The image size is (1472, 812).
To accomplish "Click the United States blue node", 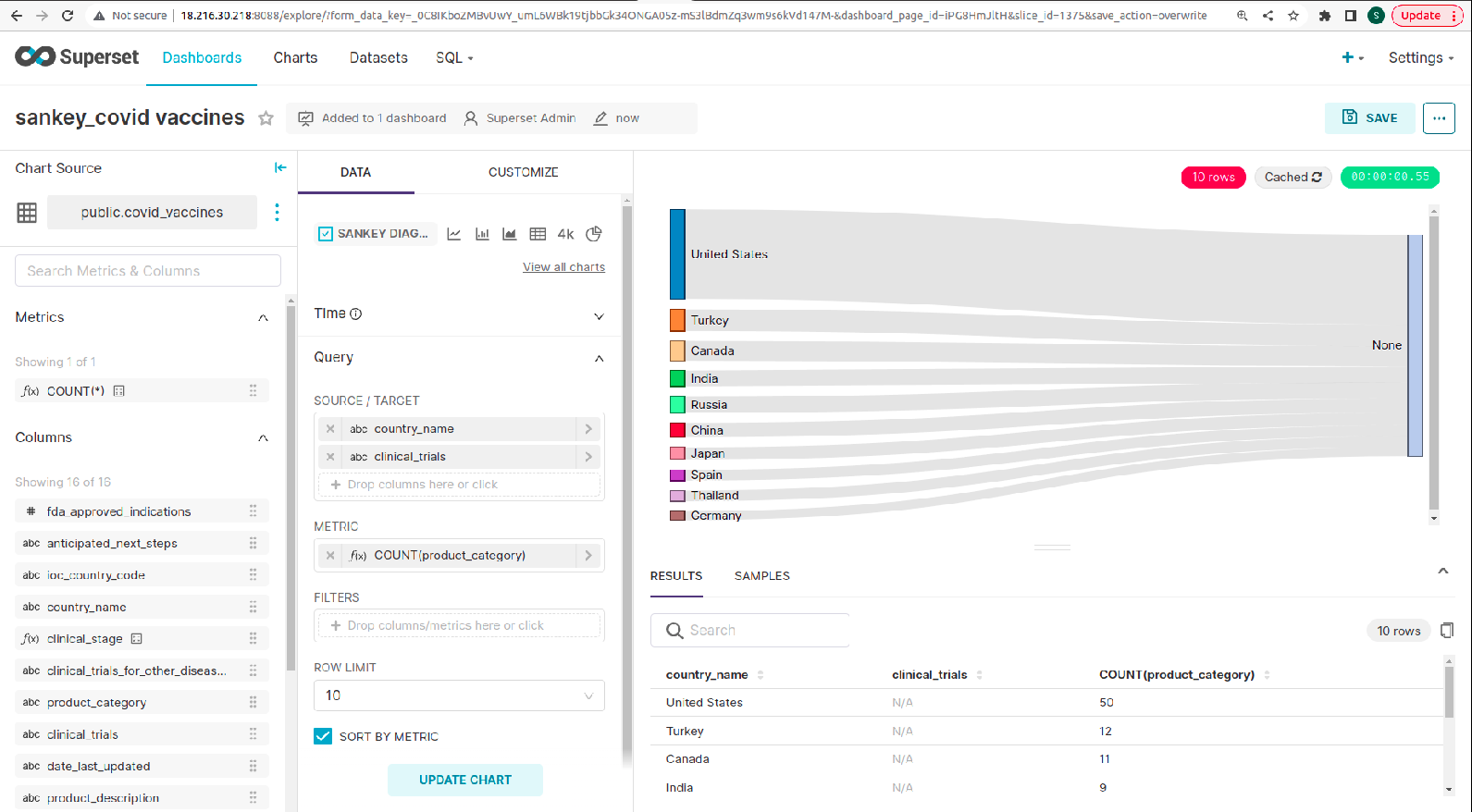I will coord(677,254).
